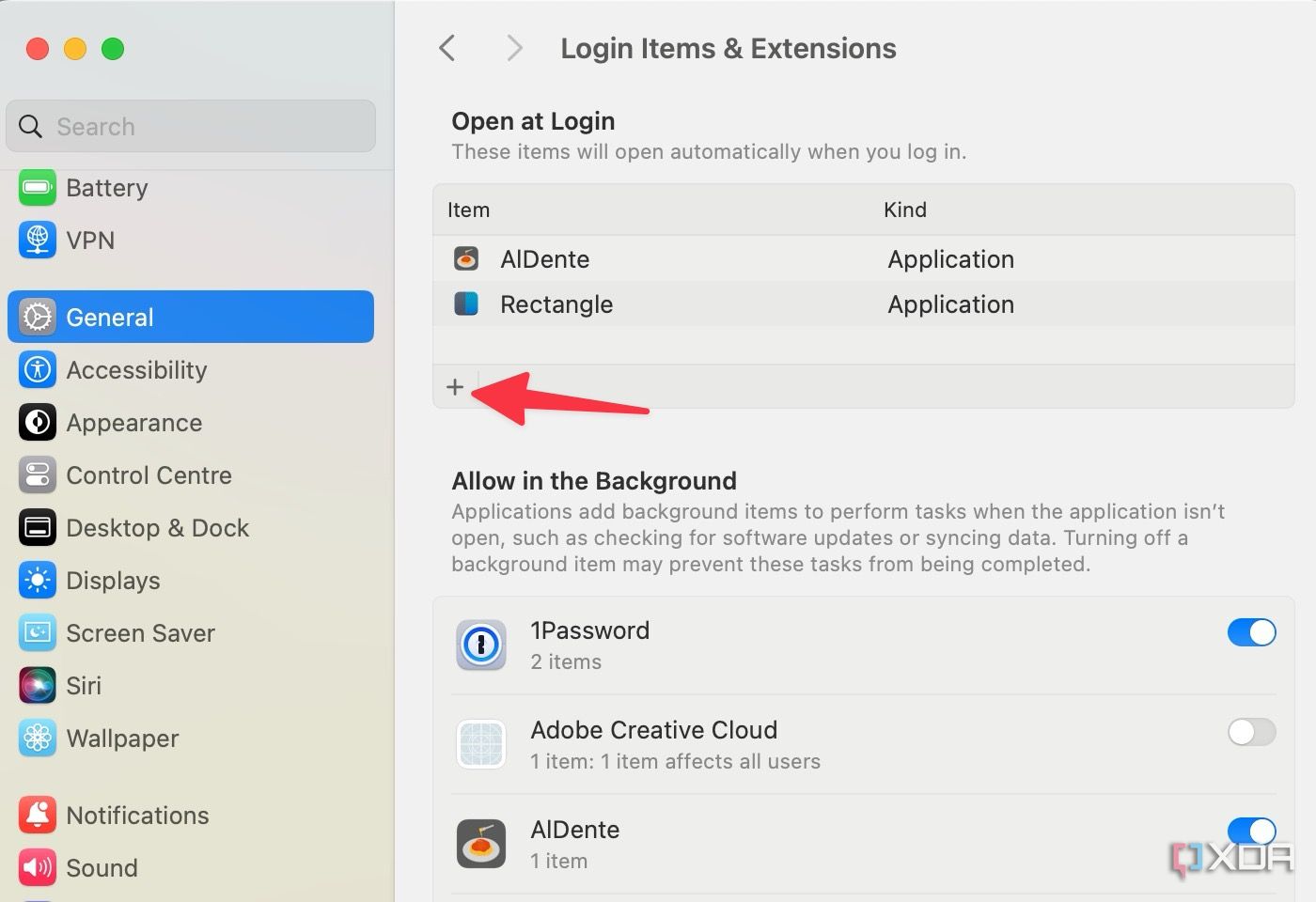
Task: Disable 1Password background toggle
Action: click(1252, 632)
